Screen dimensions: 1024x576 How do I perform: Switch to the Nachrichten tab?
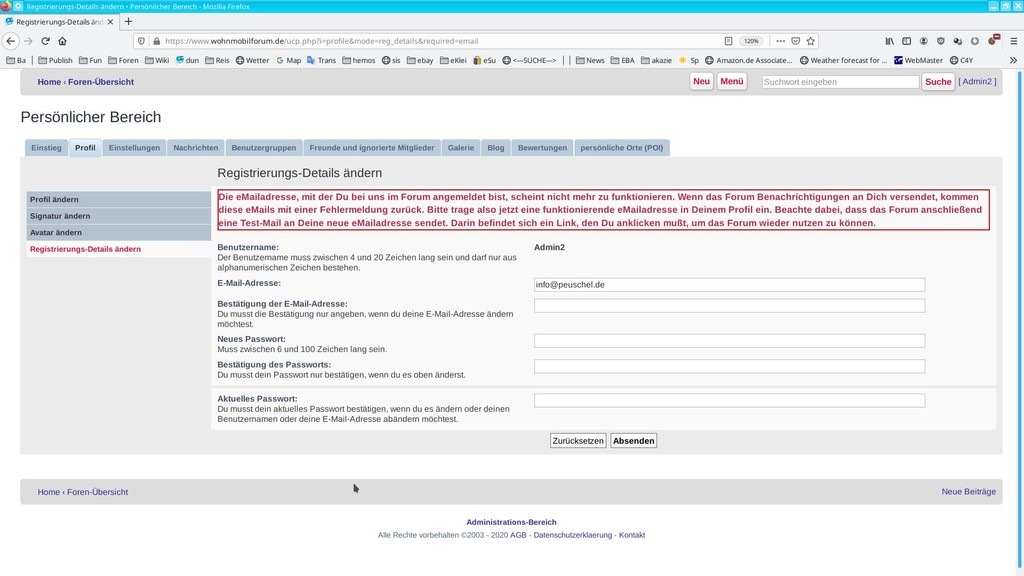tap(195, 148)
